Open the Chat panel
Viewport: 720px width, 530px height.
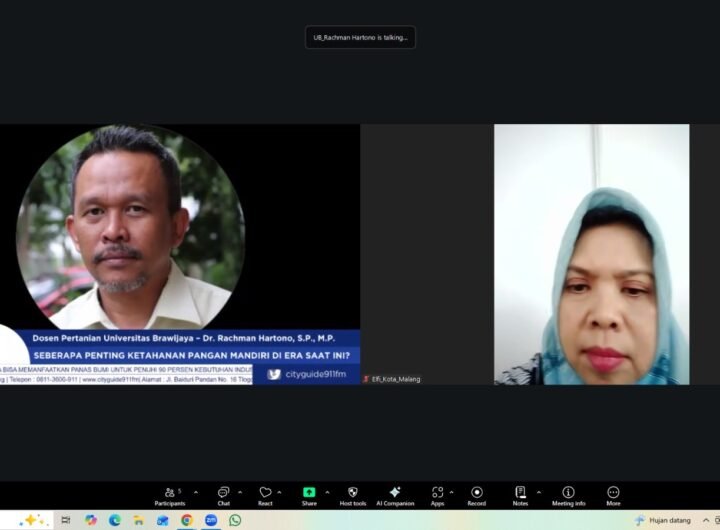(x=224, y=495)
